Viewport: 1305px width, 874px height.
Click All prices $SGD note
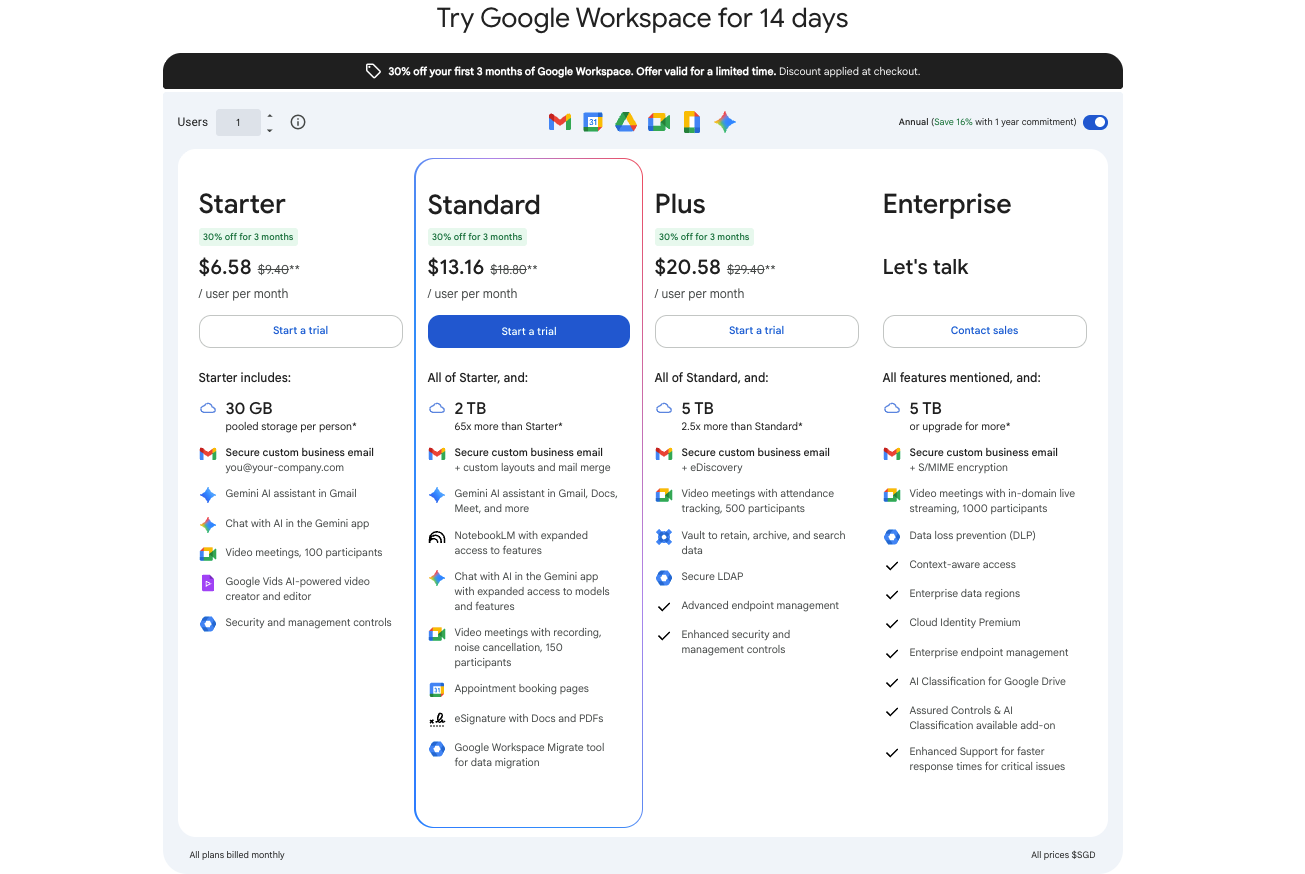[x=1063, y=855]
